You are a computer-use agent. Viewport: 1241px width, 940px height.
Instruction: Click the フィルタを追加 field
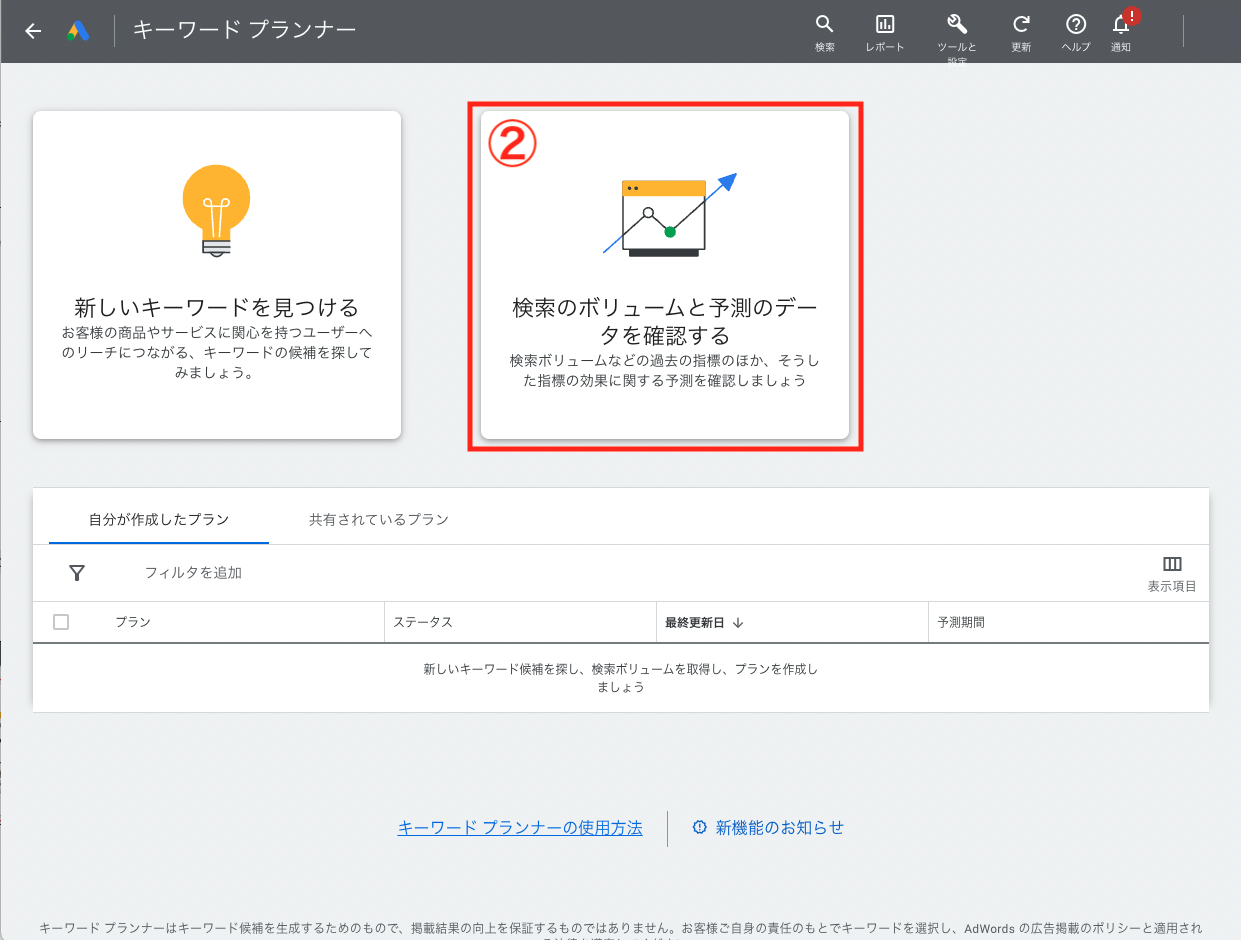coord(193,573)
